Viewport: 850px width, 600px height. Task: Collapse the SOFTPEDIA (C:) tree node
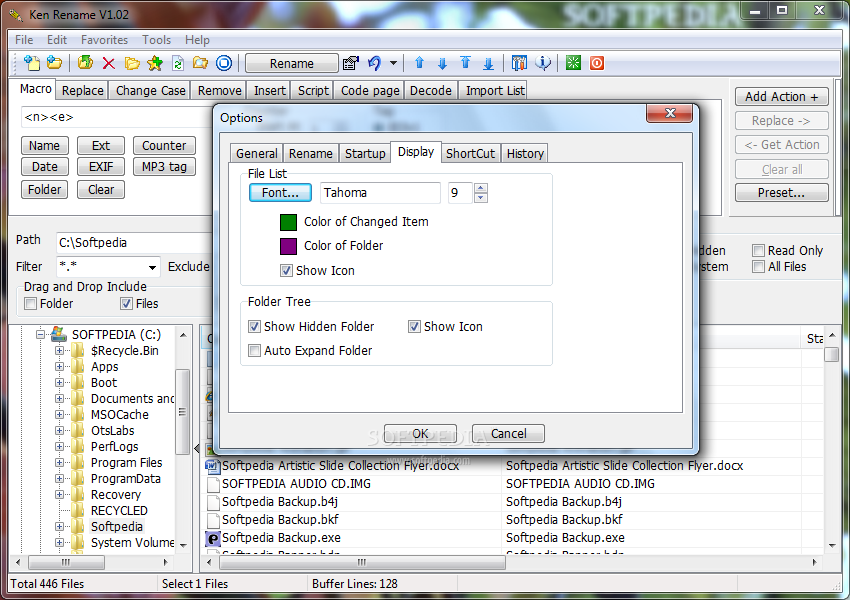pos(40,334)
